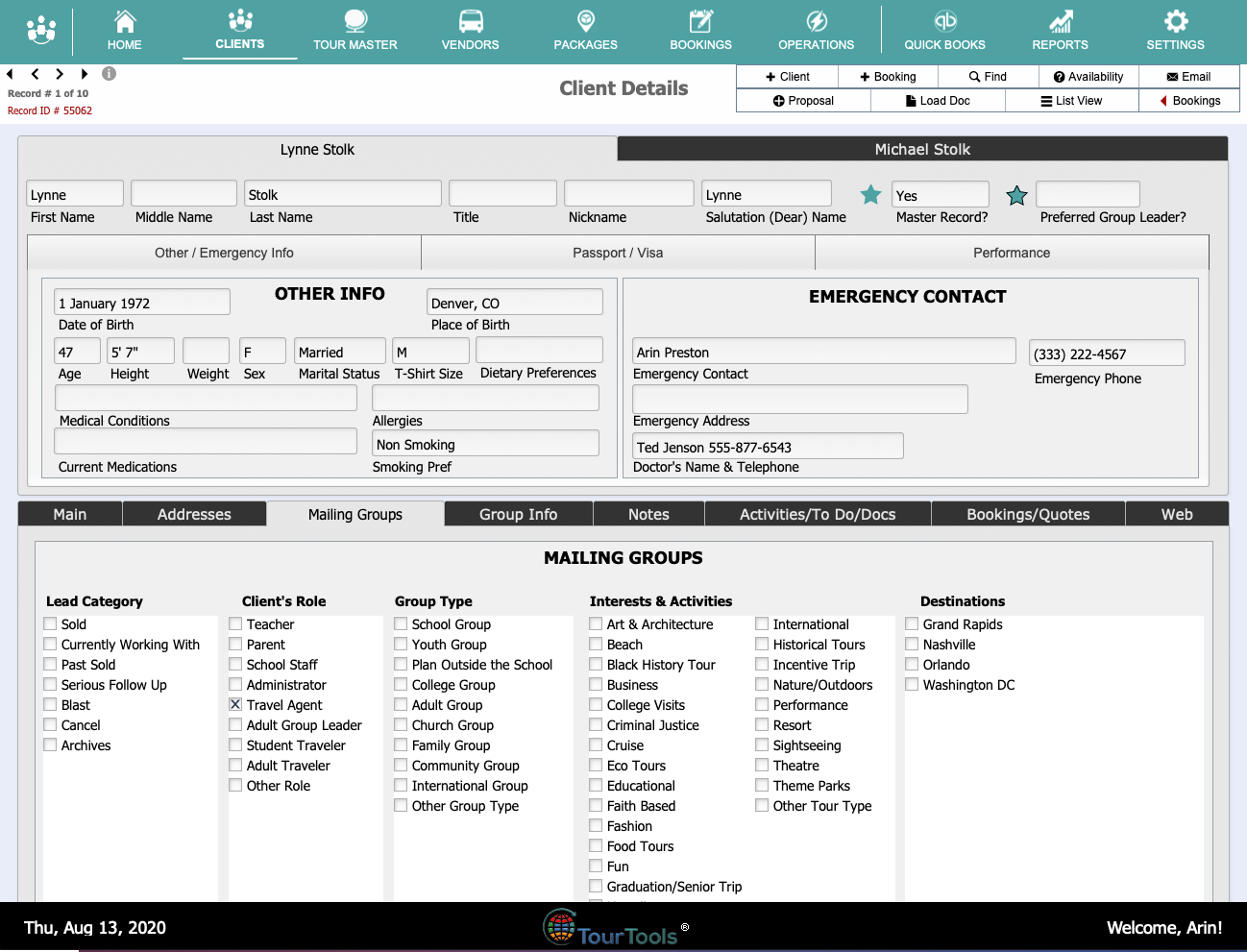Click the Medical Conditions input field

206,398
